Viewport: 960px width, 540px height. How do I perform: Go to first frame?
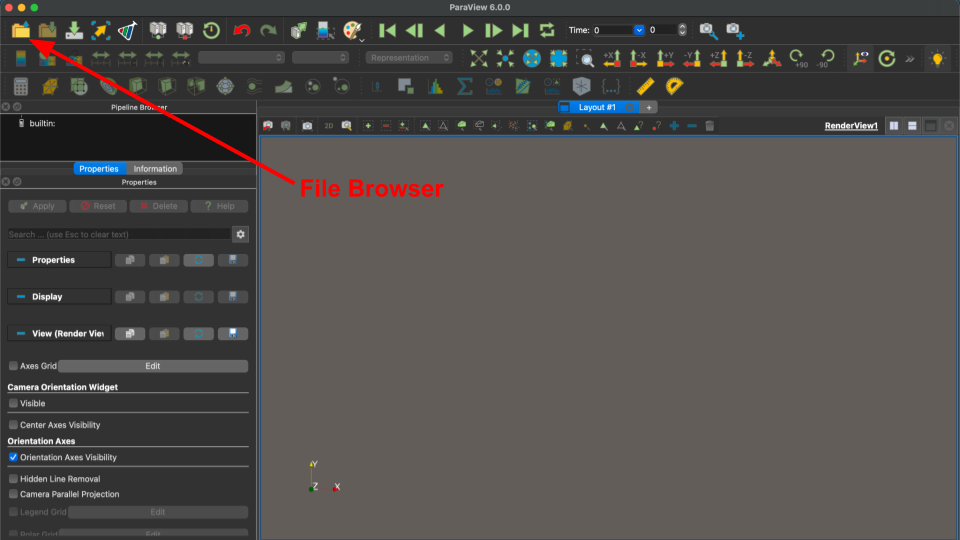[x=387, y=30]
